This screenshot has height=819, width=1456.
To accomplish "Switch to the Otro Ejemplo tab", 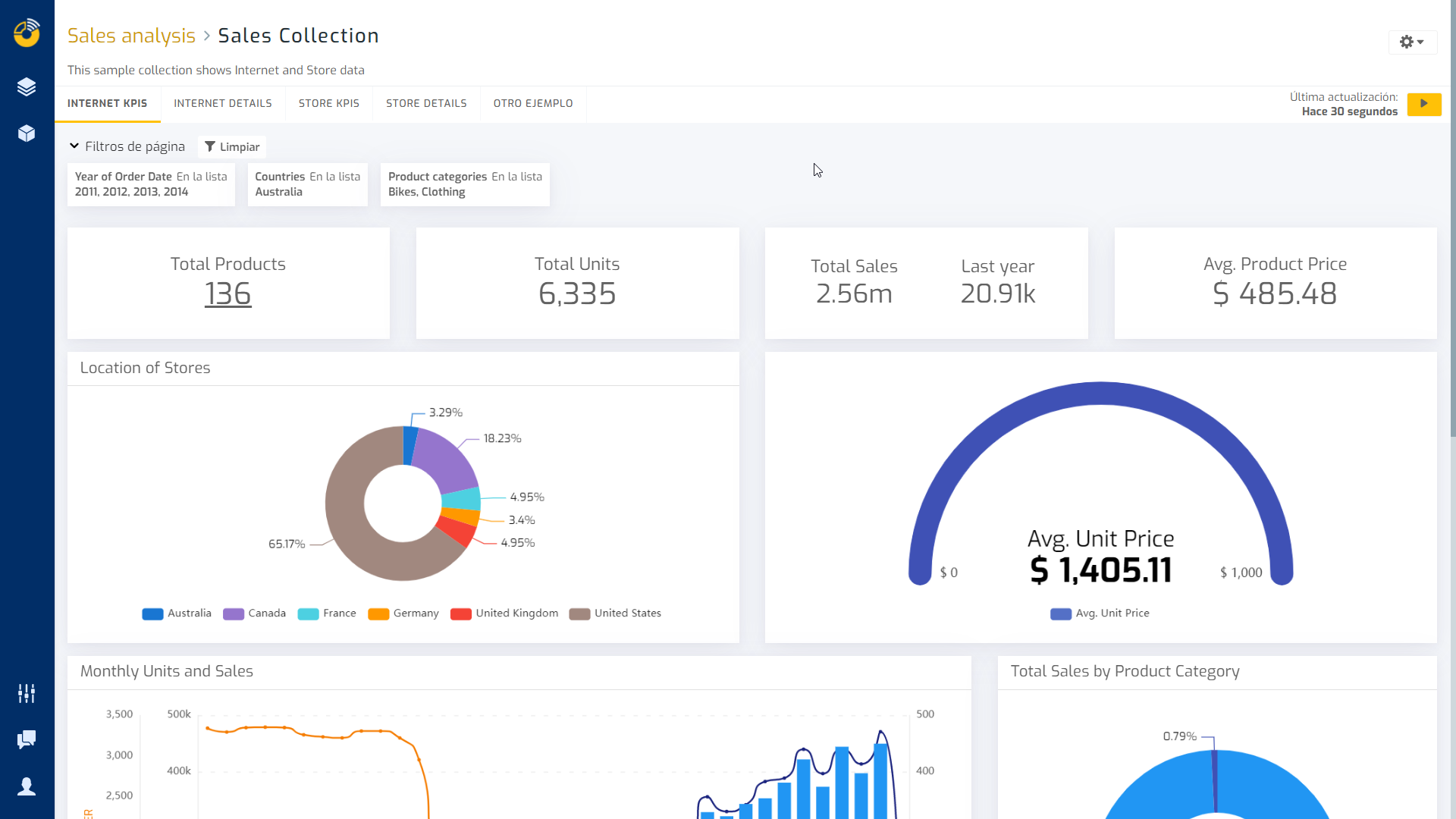I will [x=533, y=104].
